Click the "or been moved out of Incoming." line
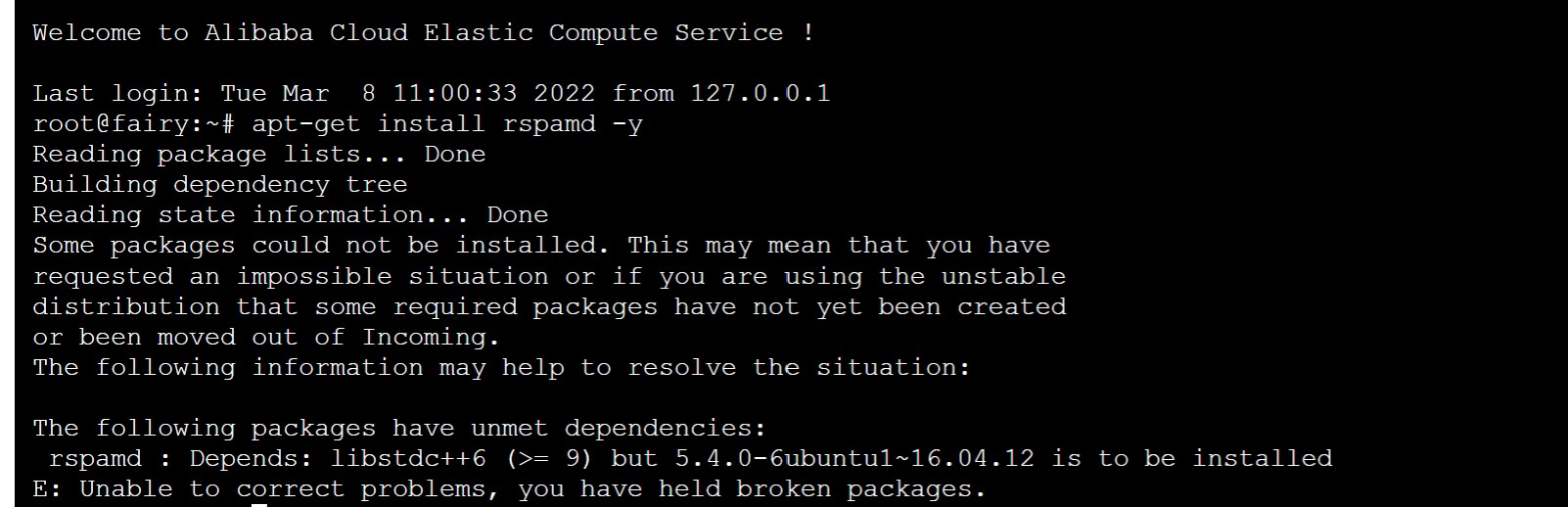This screenshot has height=507, width=1568. tap(266, 338)
